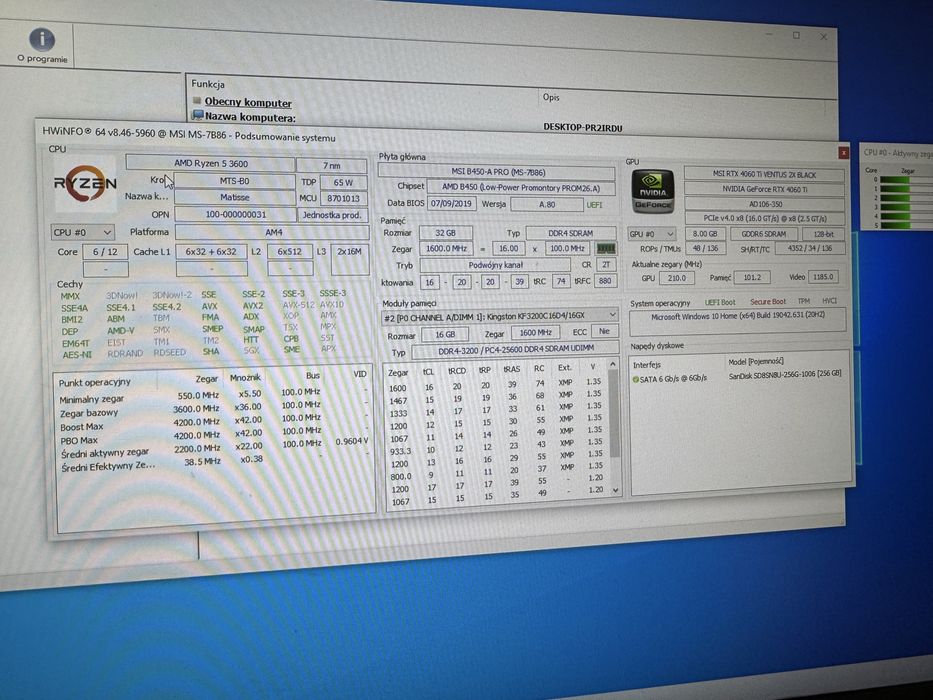This screenshot has width=933, height=700.
Task: Click the Core 6 / 12 field
Action: point(105,252)
